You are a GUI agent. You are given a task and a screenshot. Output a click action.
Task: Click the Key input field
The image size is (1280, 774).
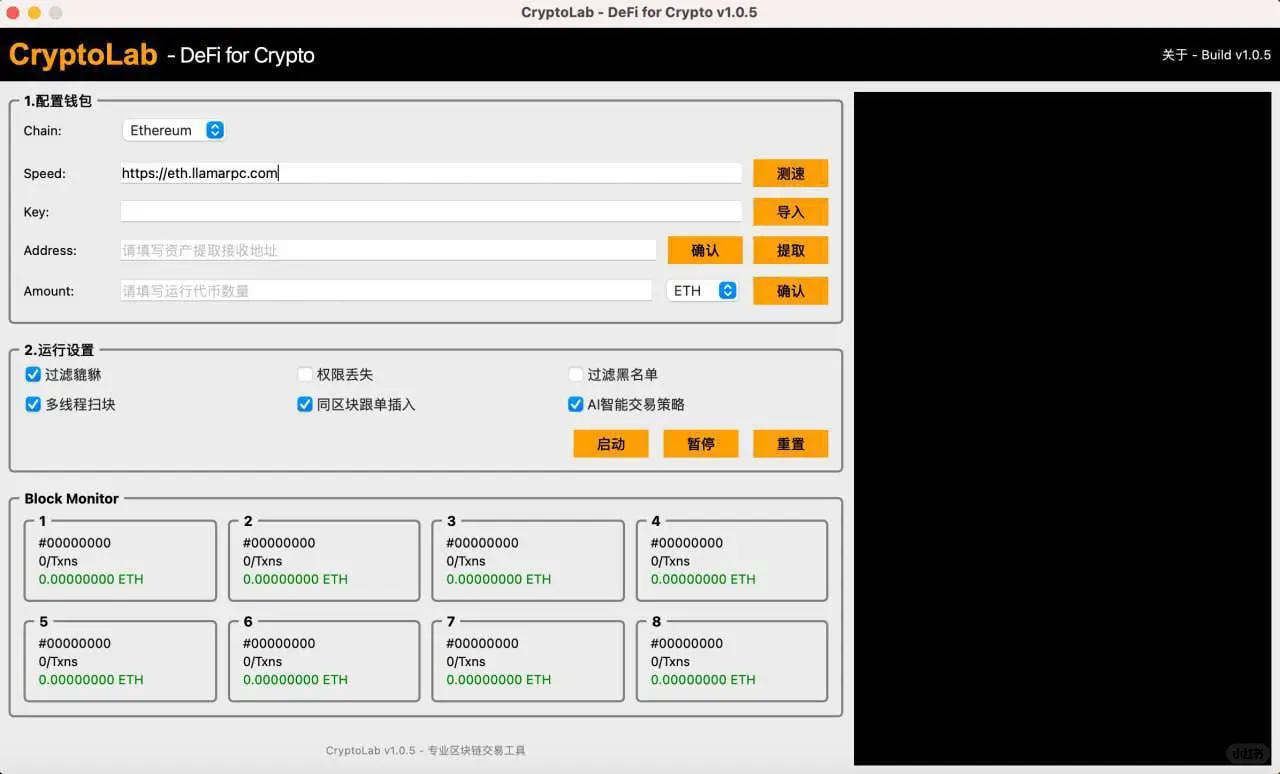(430, 211)
